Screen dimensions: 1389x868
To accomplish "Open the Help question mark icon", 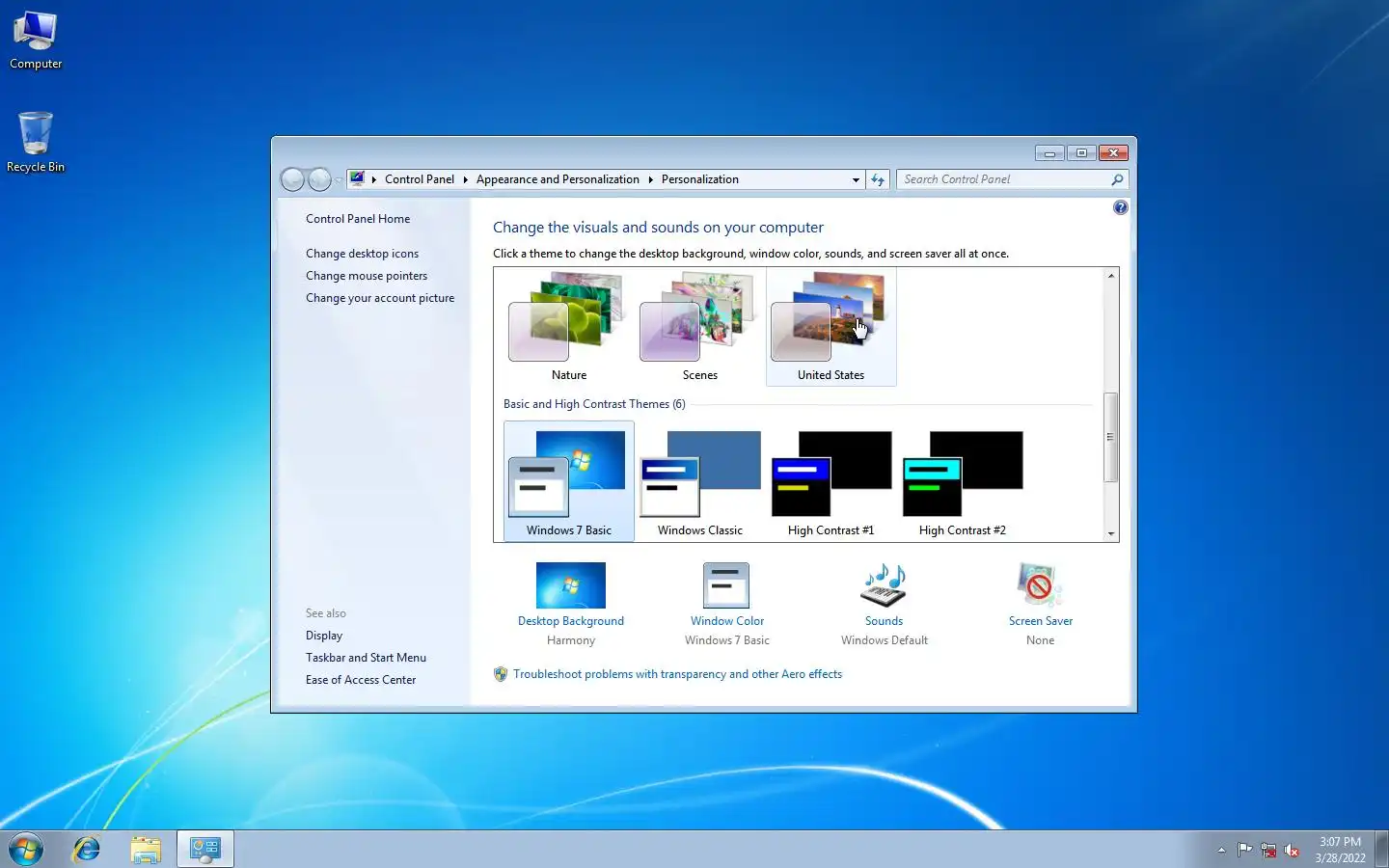I will [1120, 207].
